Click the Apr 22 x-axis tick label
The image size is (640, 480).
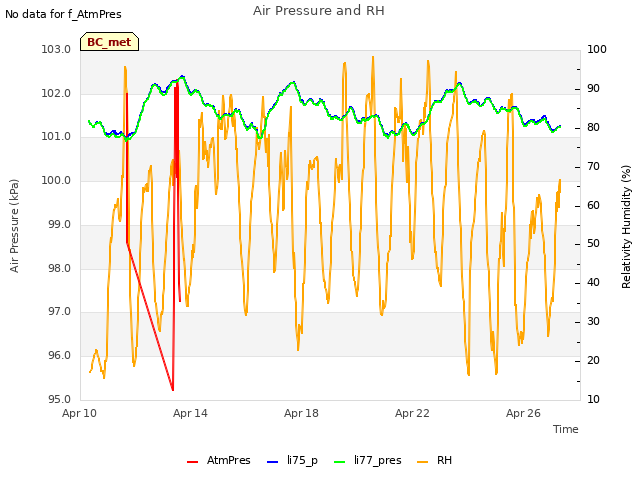coord(412,413)
